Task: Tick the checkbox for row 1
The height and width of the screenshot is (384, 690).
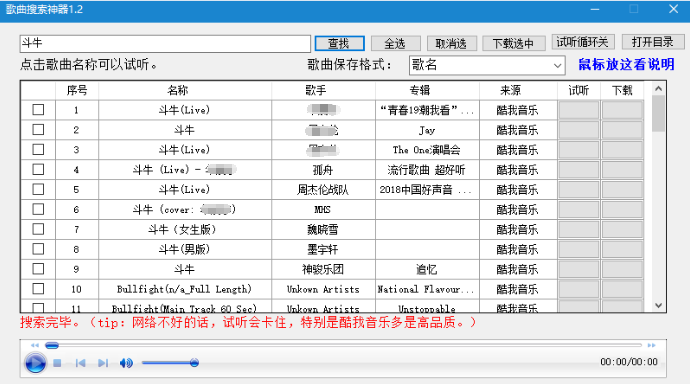Action: pos(38,110)
